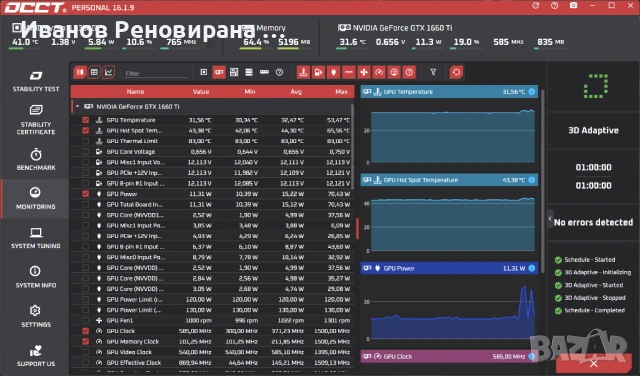Viewport: 640px width, 376px height.
Task: Reset min/max statistics with the reset icon
Action: (x=456, y=72)
